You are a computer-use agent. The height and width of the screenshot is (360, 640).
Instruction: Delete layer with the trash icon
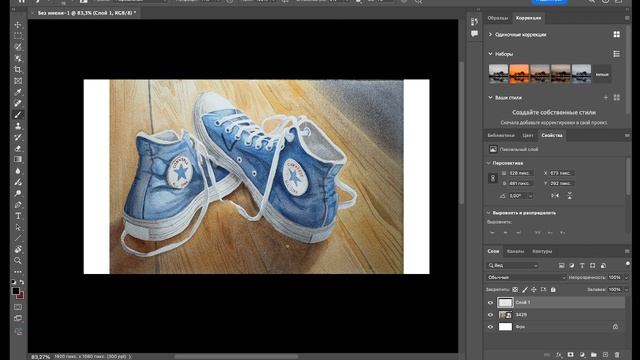[617, 355]
